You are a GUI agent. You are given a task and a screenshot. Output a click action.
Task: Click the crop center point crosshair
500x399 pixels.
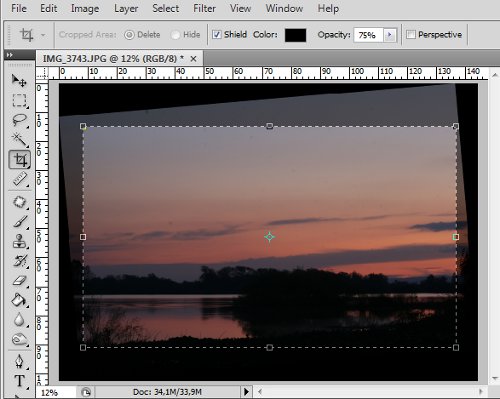click(x=269, y=237)
